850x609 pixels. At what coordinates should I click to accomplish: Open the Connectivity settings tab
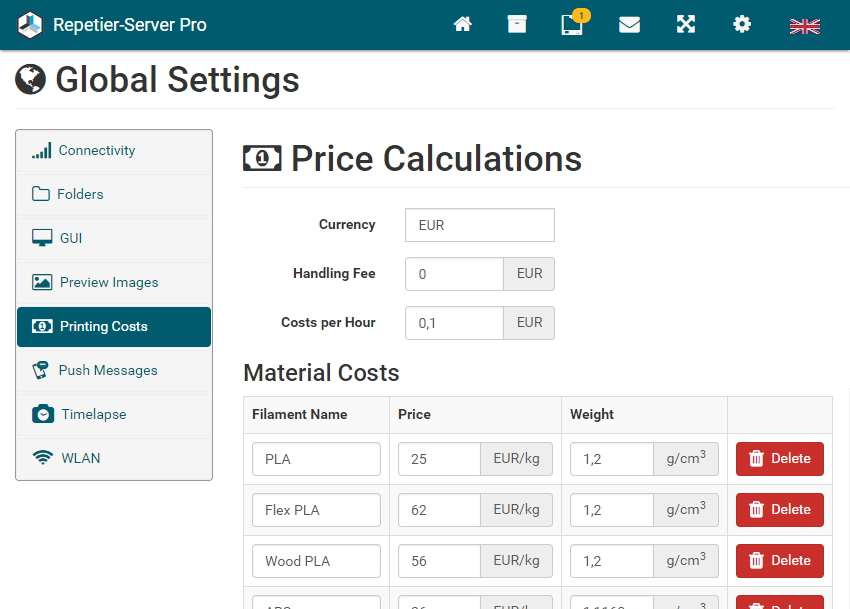114,151
